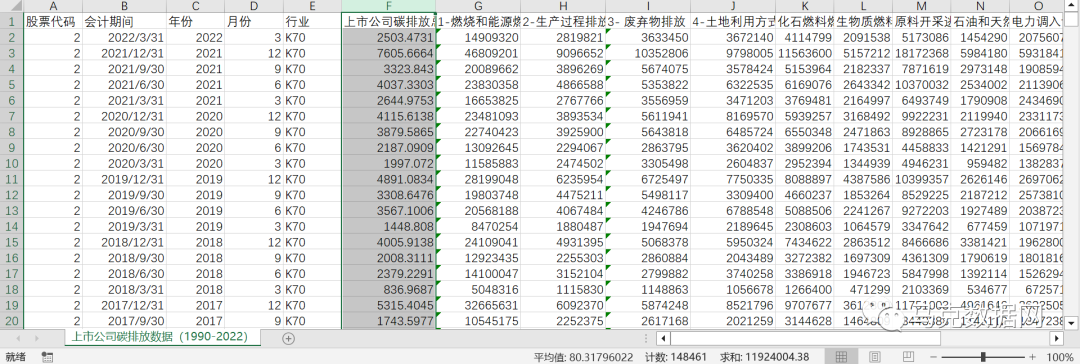This screenshot has height=364, width=1080.
Task: Select cell with value 4891.0834
Action: (x=389, y=179)
